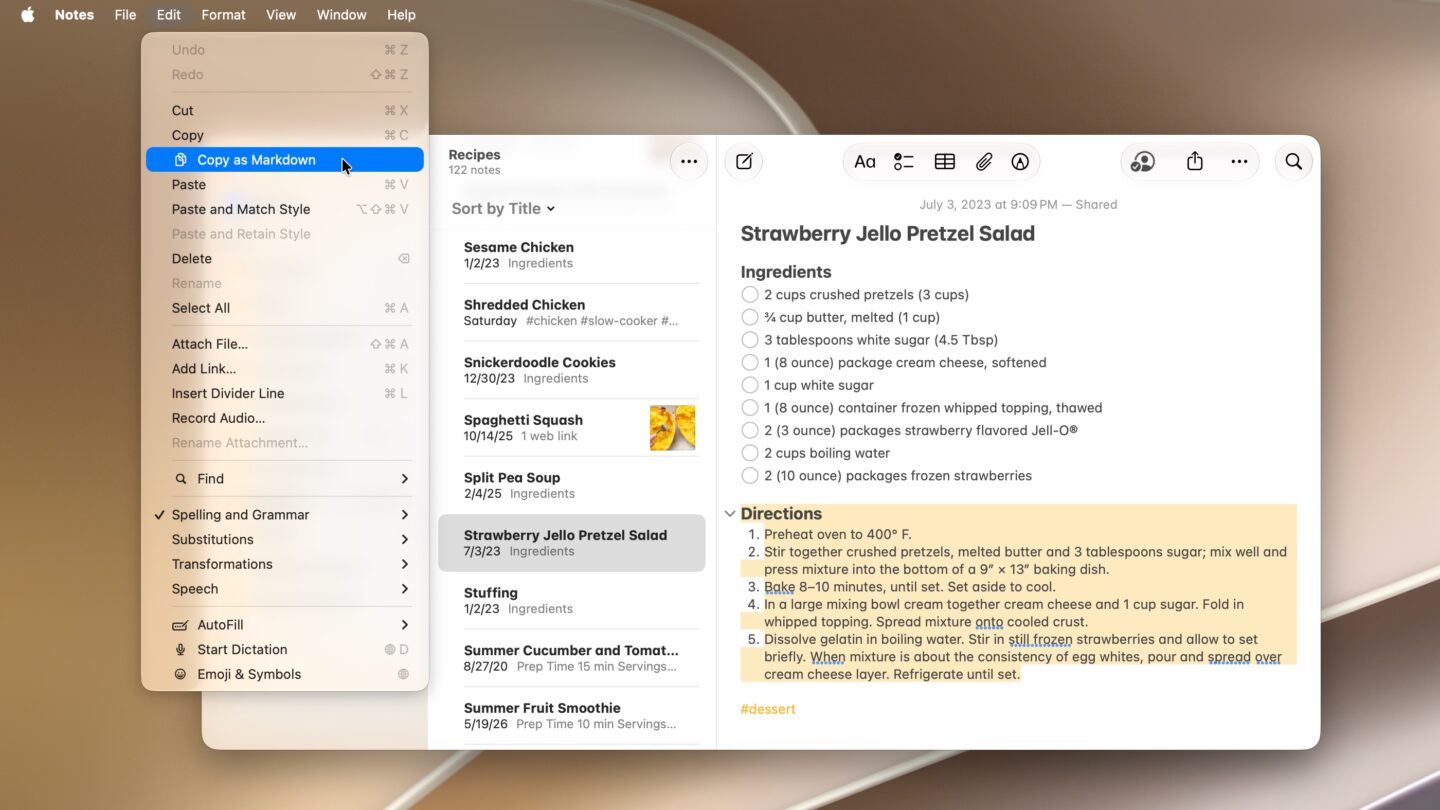Image resolution: width=1440 pixels, height=810 pixels.
Task: Check off 1 cup white sugar
Action: click(x=750, y=385)
